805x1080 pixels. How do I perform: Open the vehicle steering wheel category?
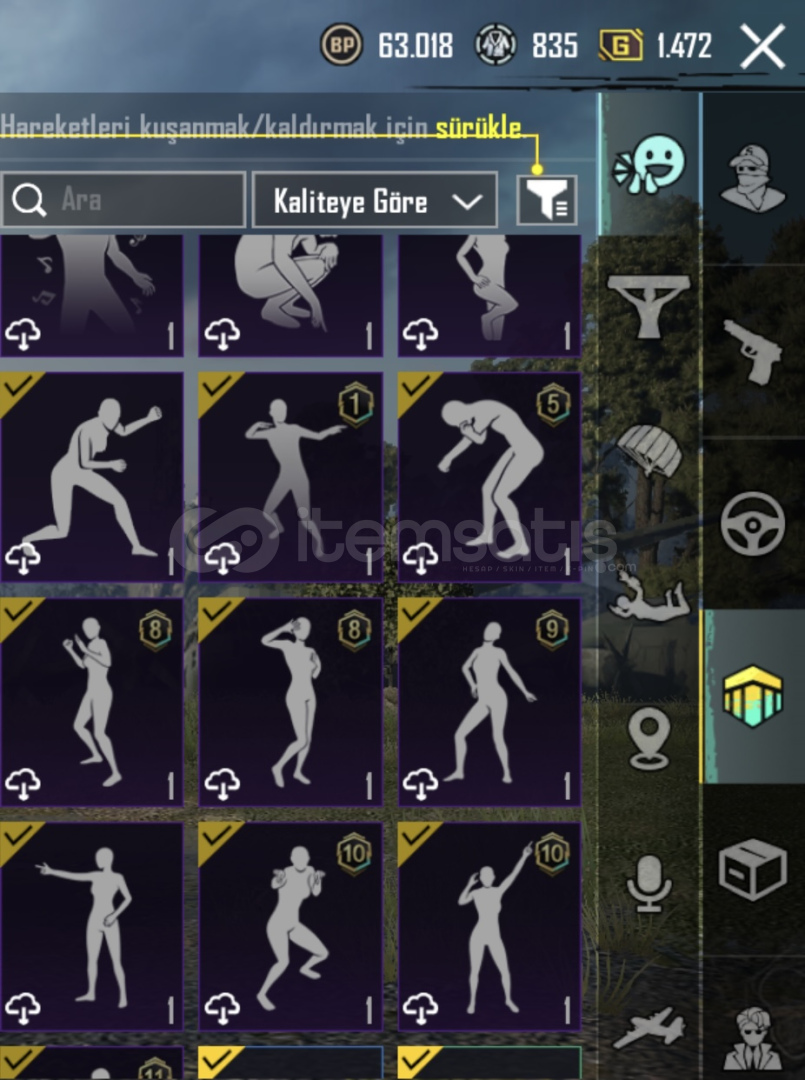[x=753, y=524]
